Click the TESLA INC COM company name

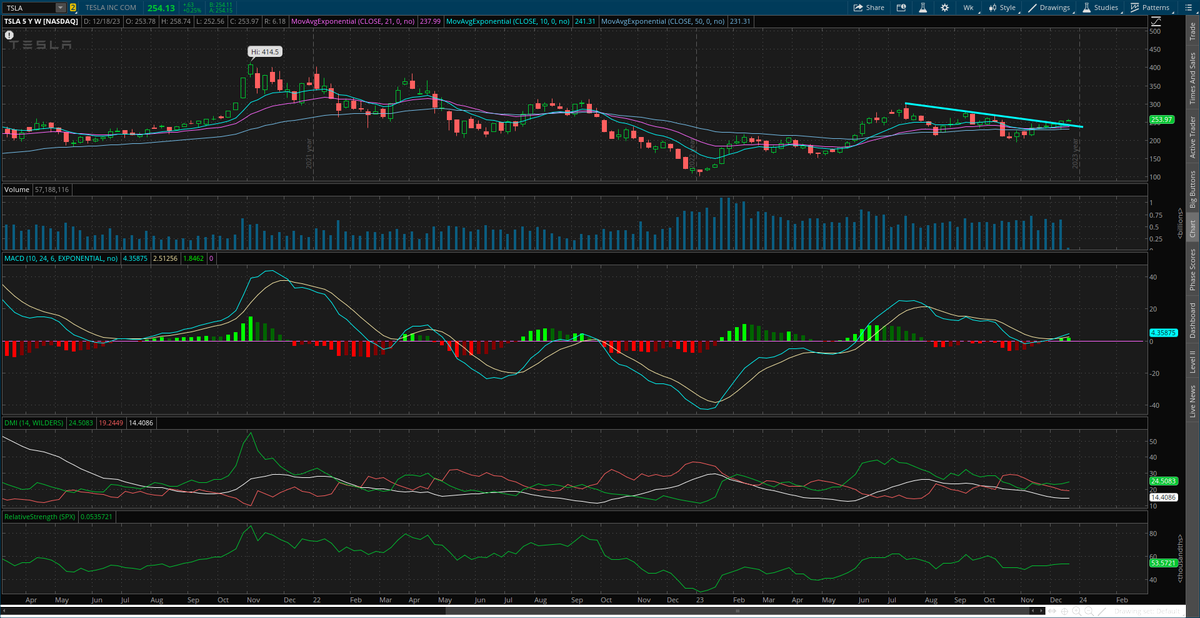111,7
